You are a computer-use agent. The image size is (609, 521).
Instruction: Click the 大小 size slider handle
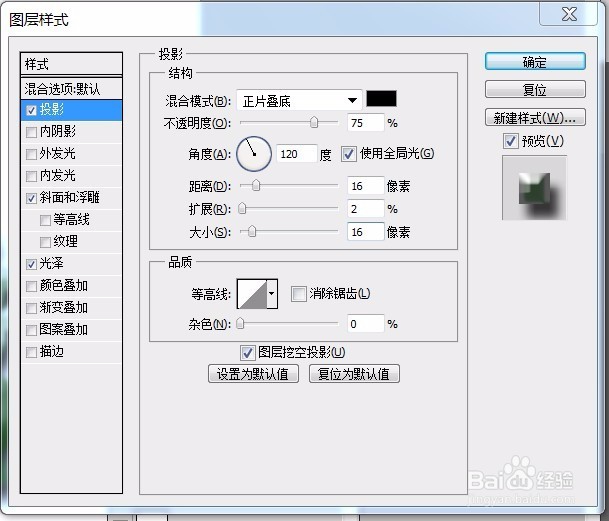click(252, 232)
